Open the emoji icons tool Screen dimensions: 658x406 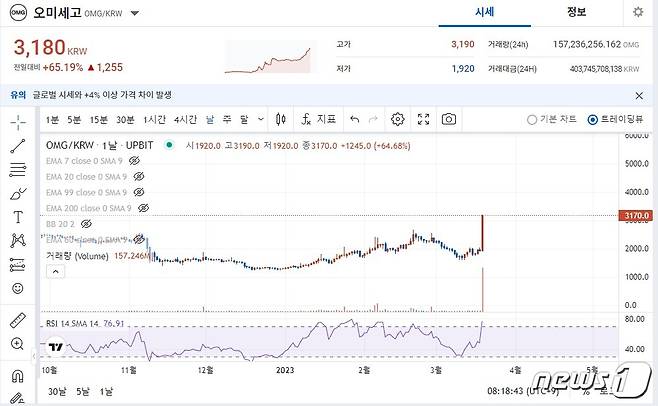[18, 288]
